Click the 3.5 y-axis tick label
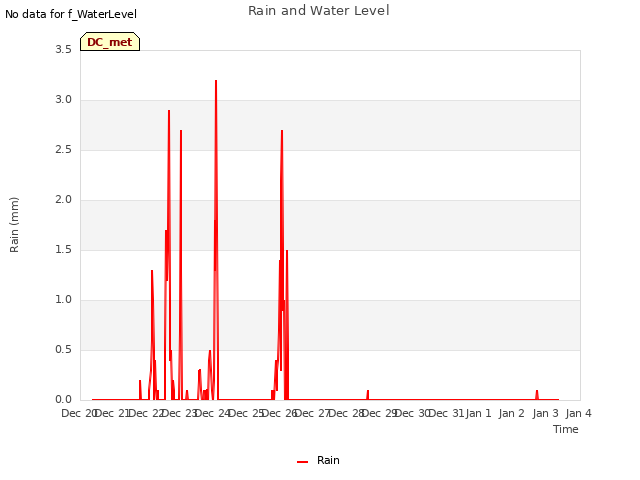Image resolution: width=640 pixels, height=480 pixels. [x=63, y=50]
